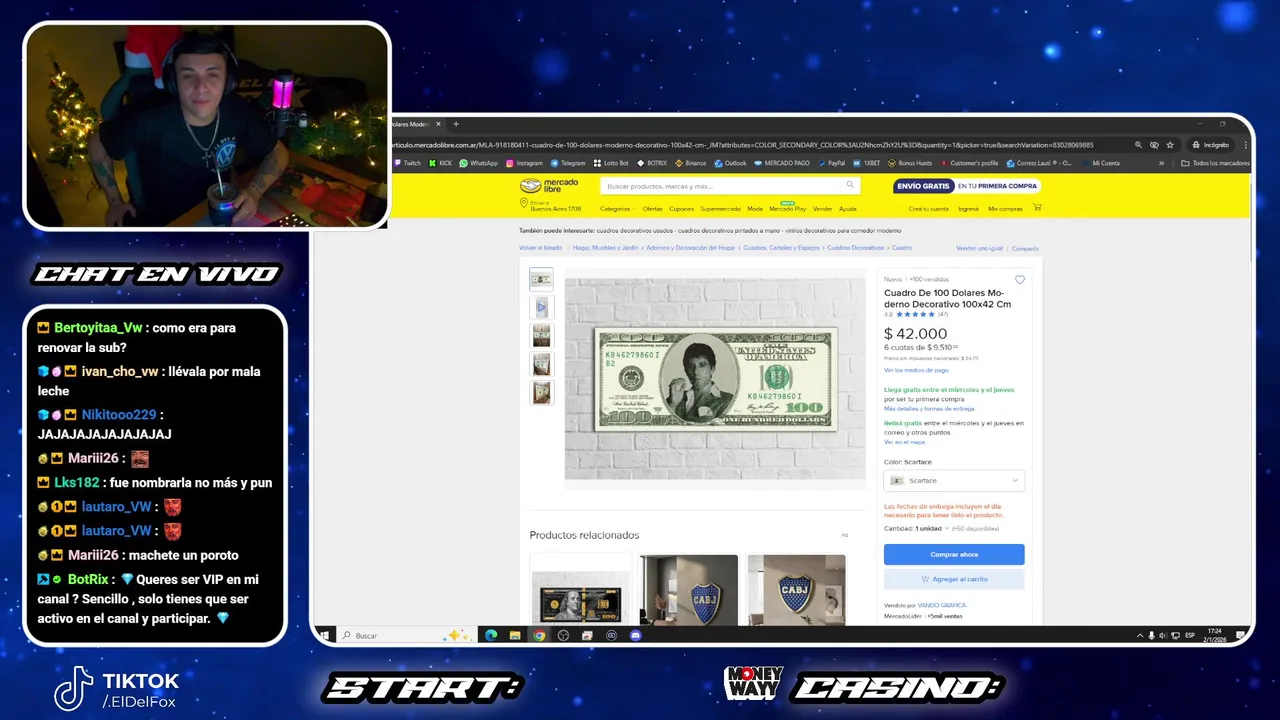Open the Twitch bookmark
The height and width of the screenshot is (720, 1280).
pyautogui.click(x=407, y=163)
